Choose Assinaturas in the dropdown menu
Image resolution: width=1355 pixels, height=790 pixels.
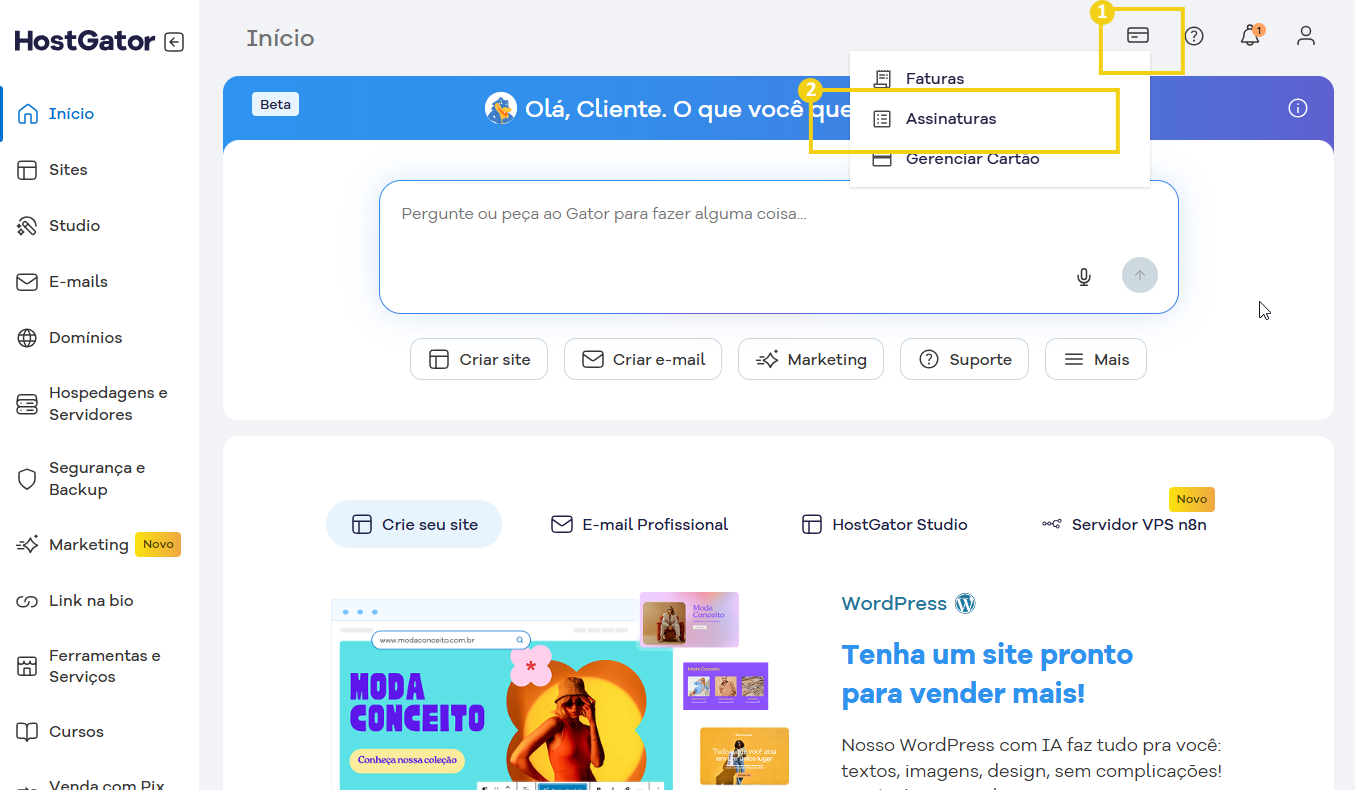(x=950, y=119)
